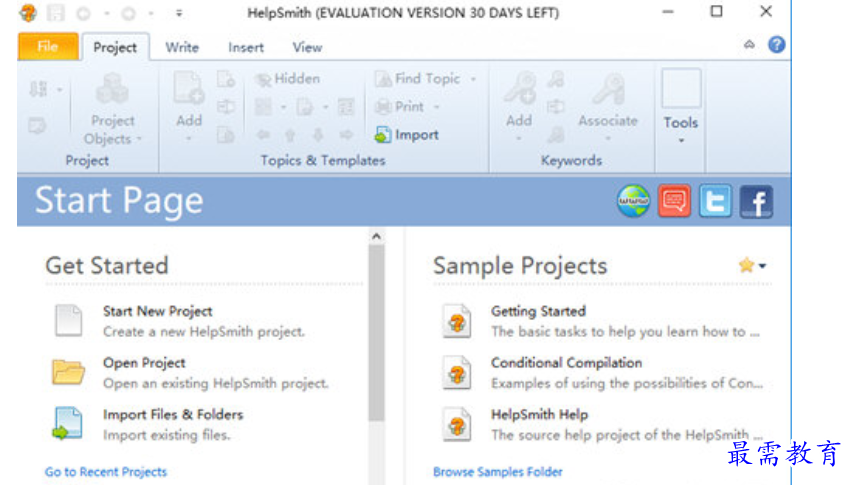The image size is (849, 485).
Task: Switch to the Write ribbon tab
Action: tap(182, 48)
